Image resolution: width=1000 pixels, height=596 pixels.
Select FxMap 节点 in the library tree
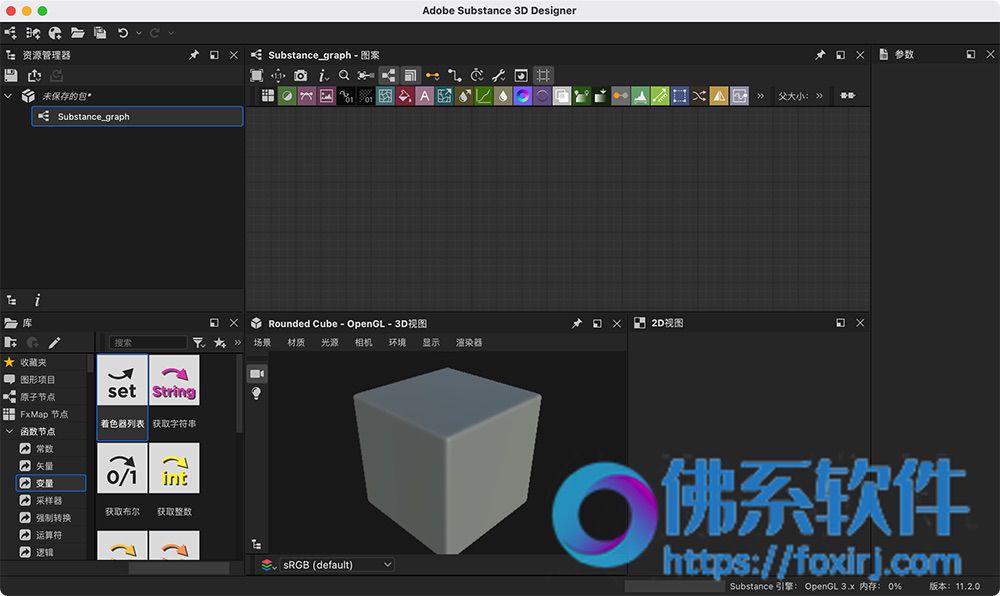[44, 414]
